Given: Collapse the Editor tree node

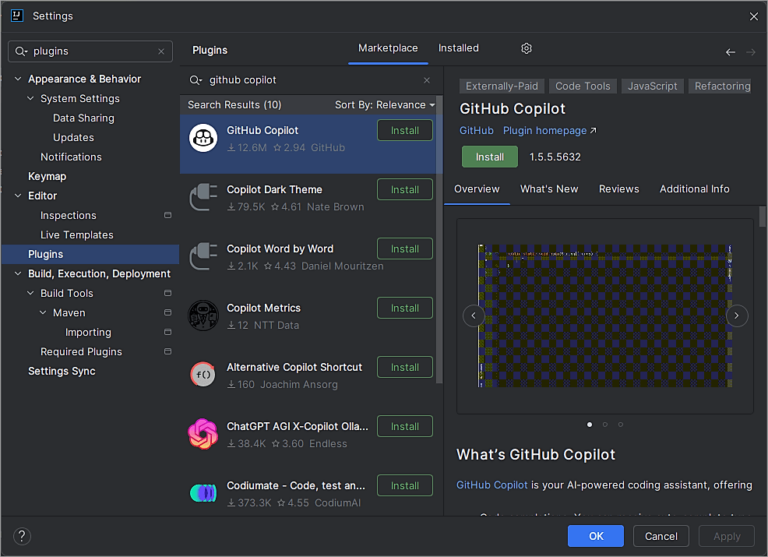Looking at the screenshot, I should coord(18,195).
